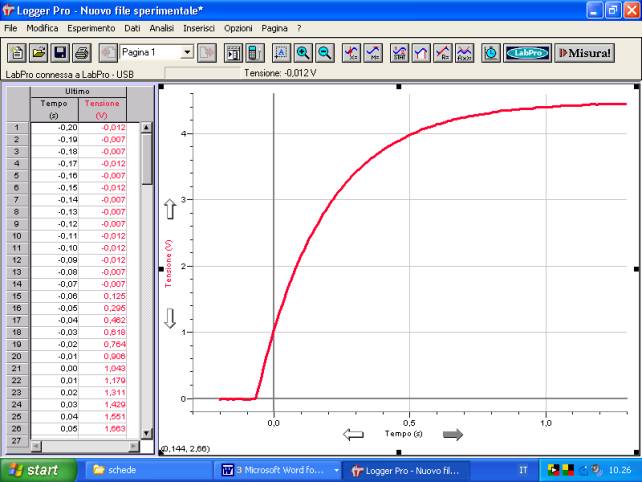Open the Analisi menu
This screenshot has width=642, height=482.
(x=162, y=28)
